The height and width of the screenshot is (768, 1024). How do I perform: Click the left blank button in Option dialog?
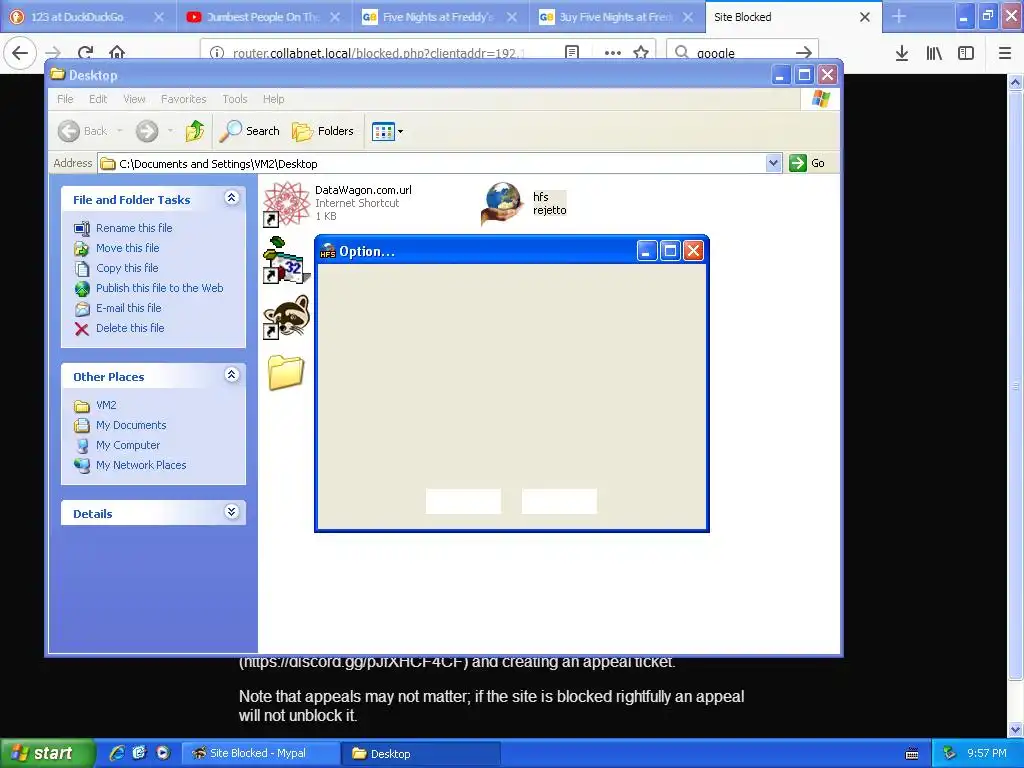tap(463, 502)
